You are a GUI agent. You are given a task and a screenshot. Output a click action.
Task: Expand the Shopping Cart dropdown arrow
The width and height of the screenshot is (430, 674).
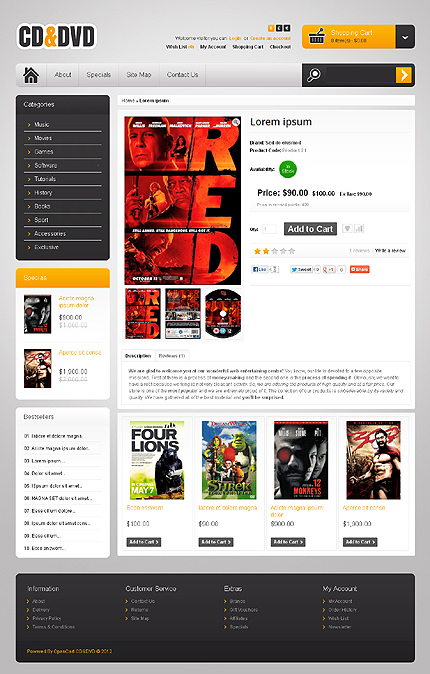[405, 37]
